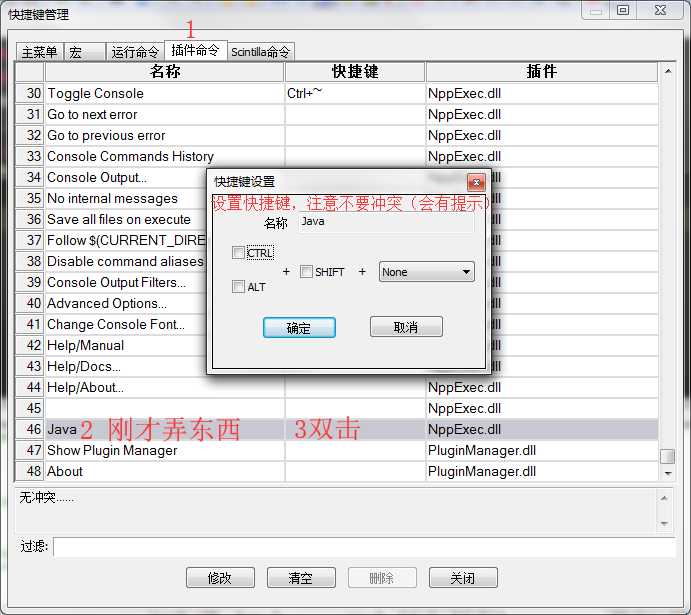This screenshot has width=691, height=615.
Task: Select the Go to next error row
Action: click(x=337, y=115)
